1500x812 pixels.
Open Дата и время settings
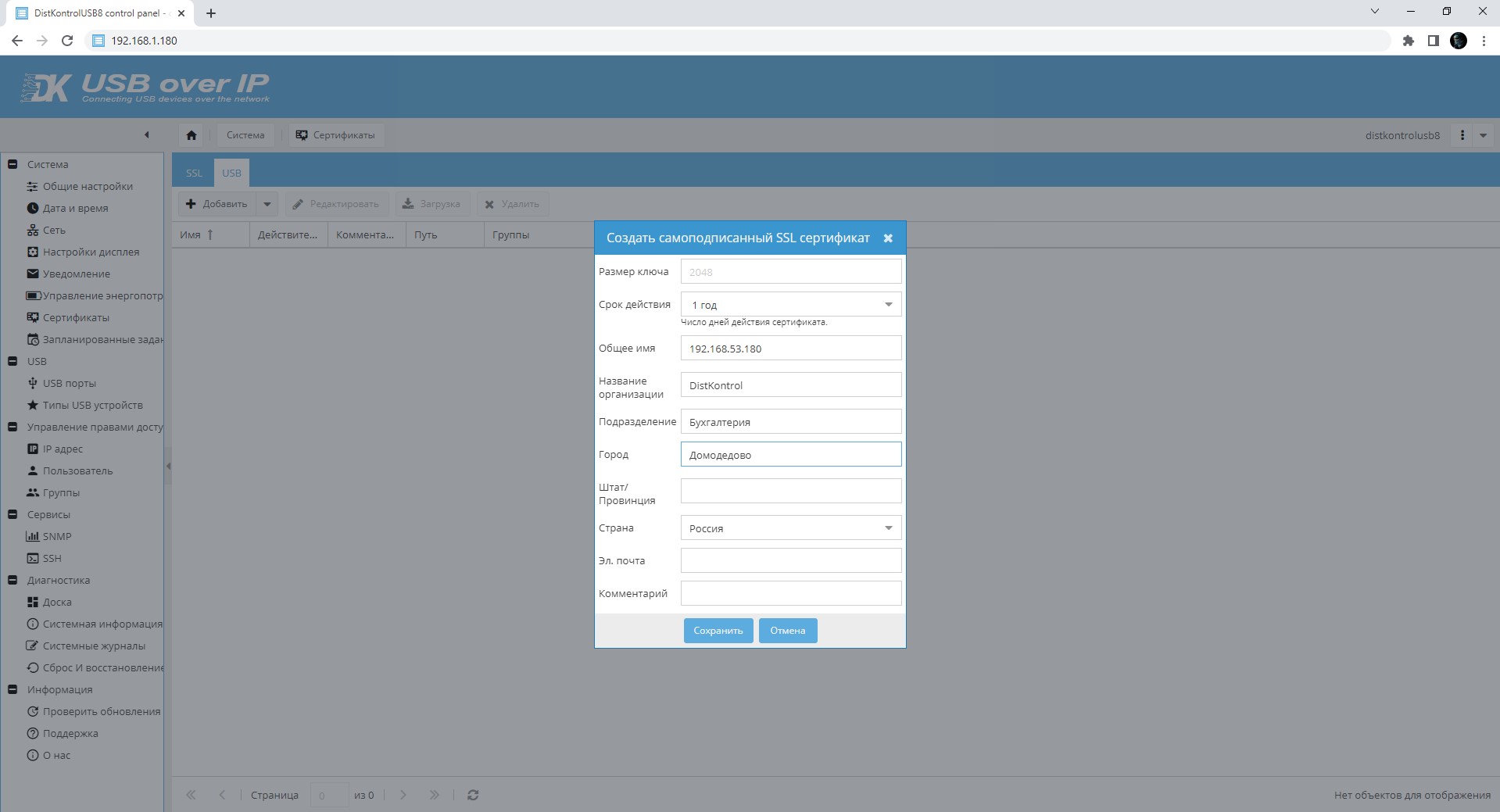click(75, 208)
